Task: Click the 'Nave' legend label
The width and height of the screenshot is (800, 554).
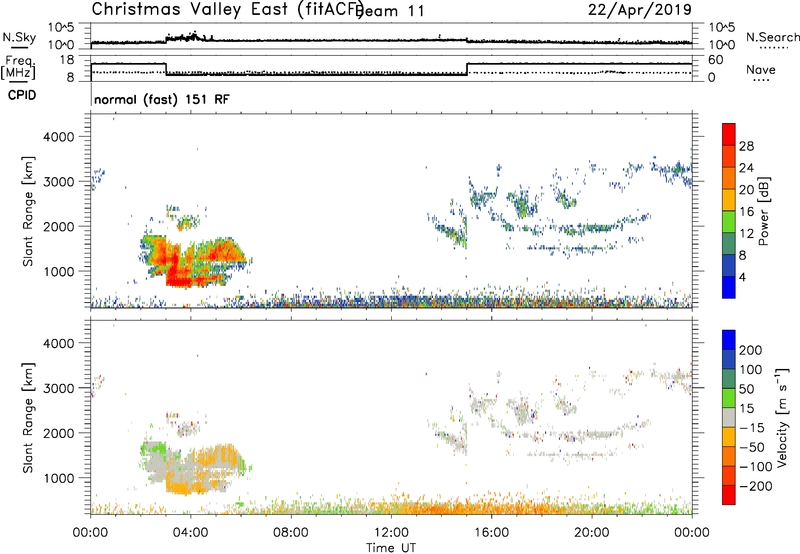Action: [x=760, y=70]
